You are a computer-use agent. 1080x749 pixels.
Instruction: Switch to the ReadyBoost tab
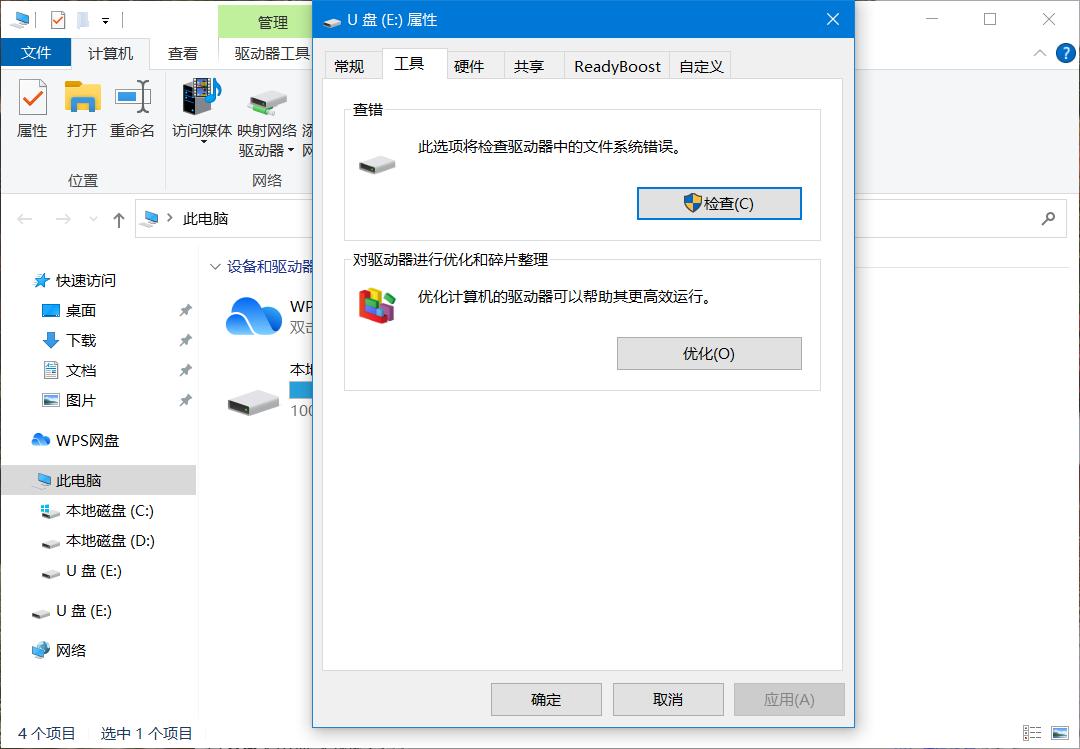(616, 65)
